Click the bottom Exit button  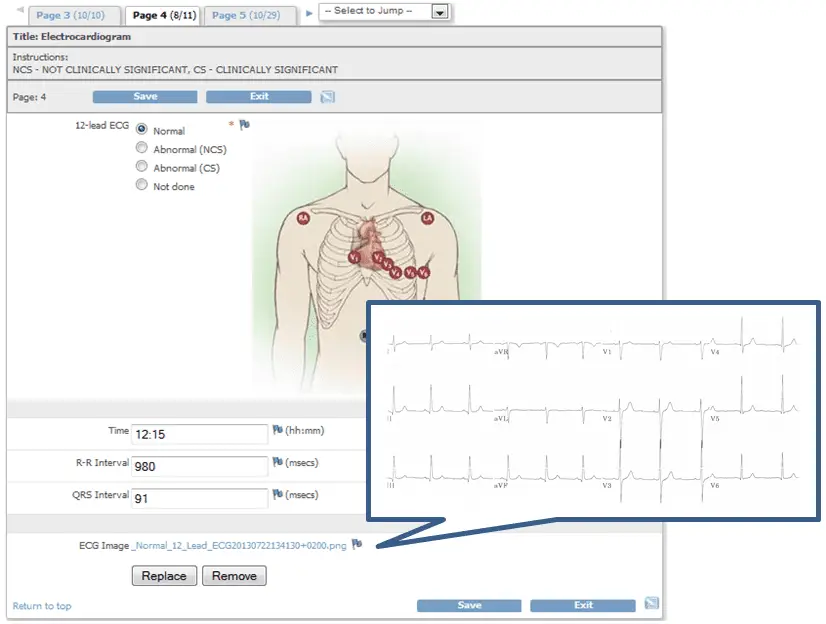tap(583, 606)
